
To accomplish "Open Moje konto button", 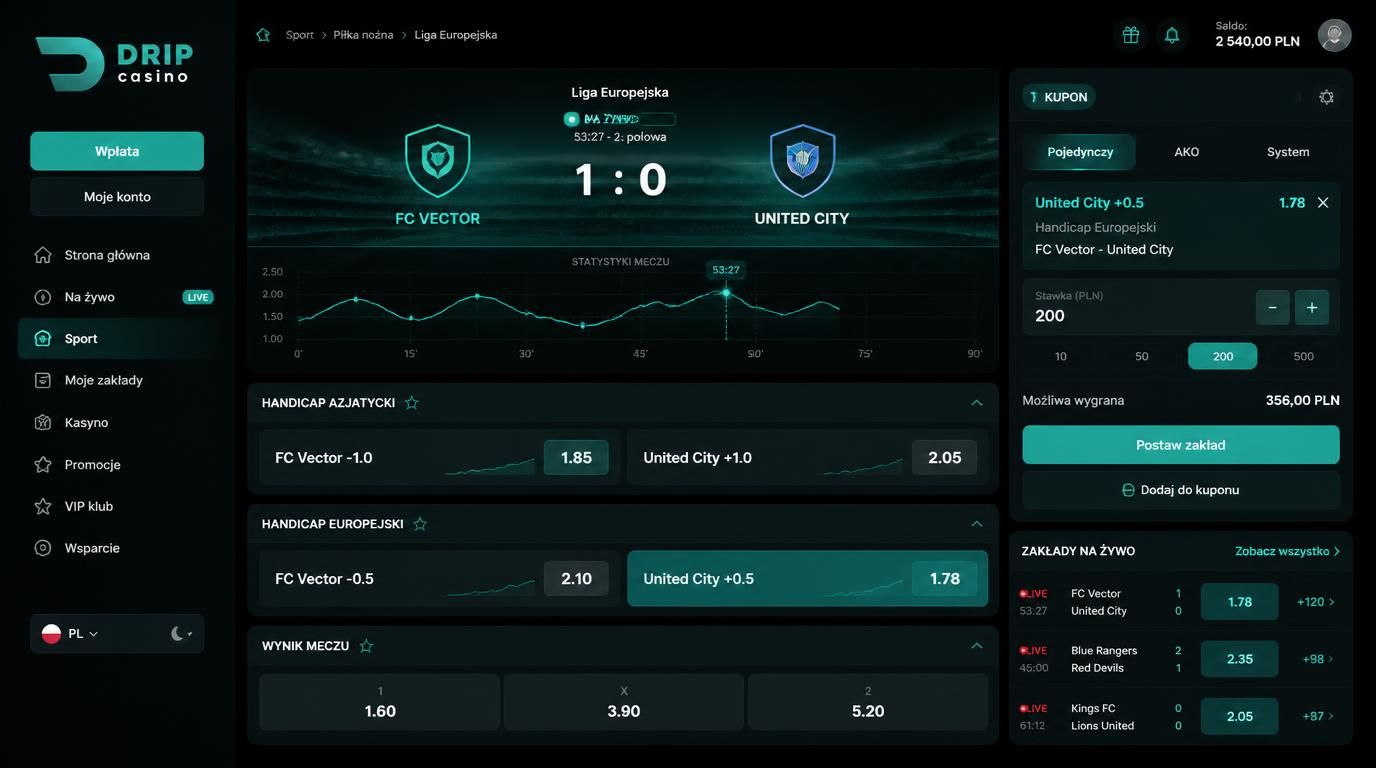I will click(x=117, y=197).
